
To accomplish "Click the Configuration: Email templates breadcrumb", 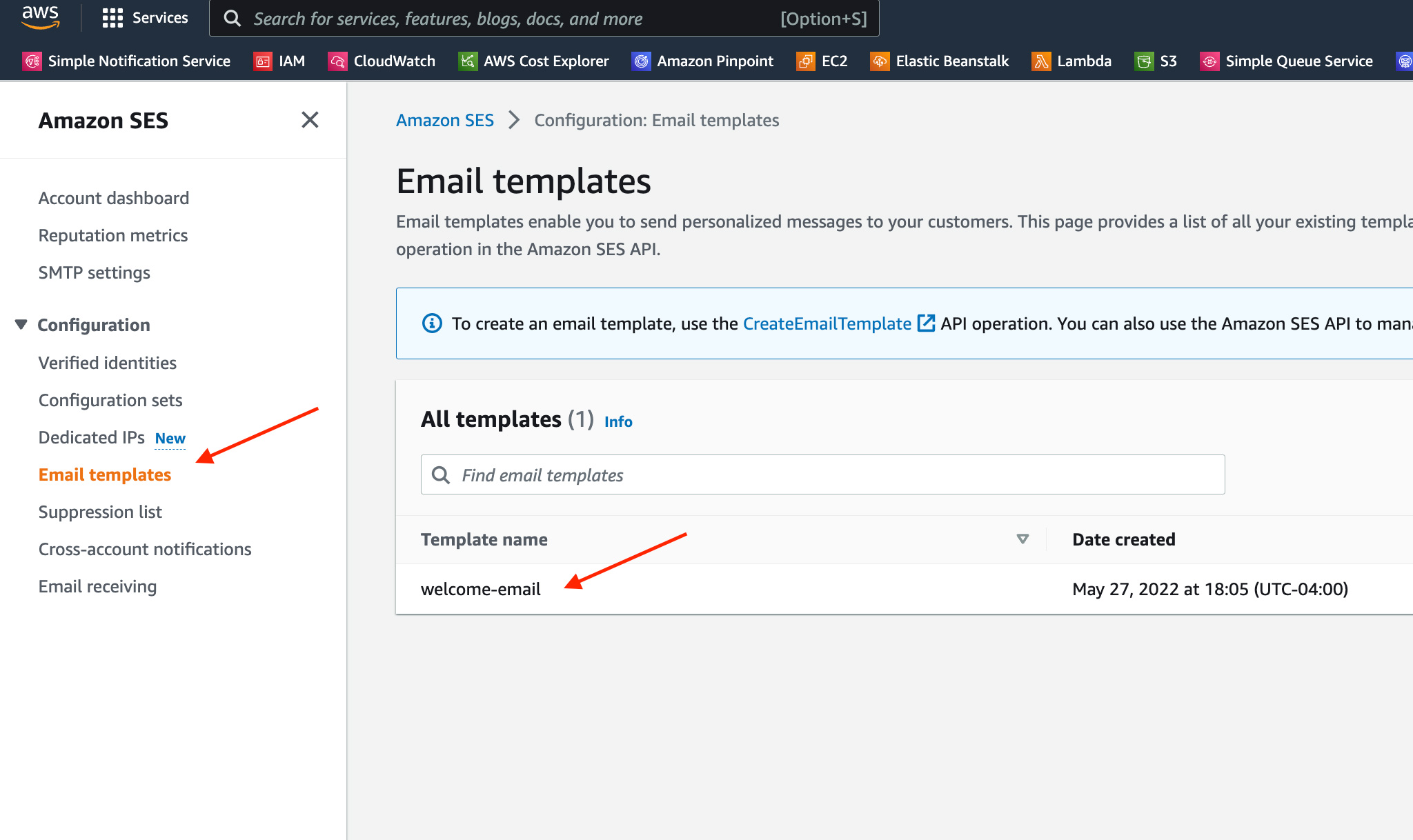I will (657, 120).
